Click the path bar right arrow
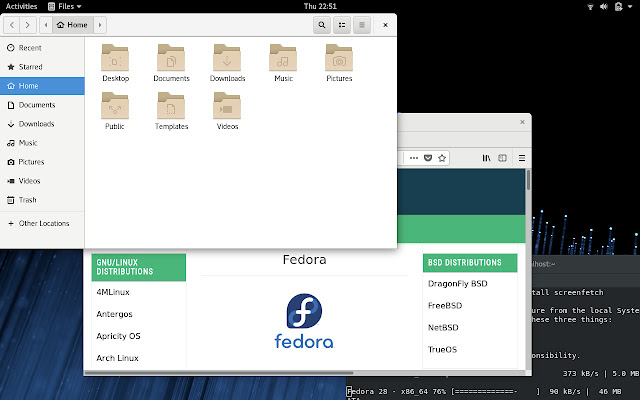This screenshot has height=400, width=640. pyautogui.click(x=100, y=25)
